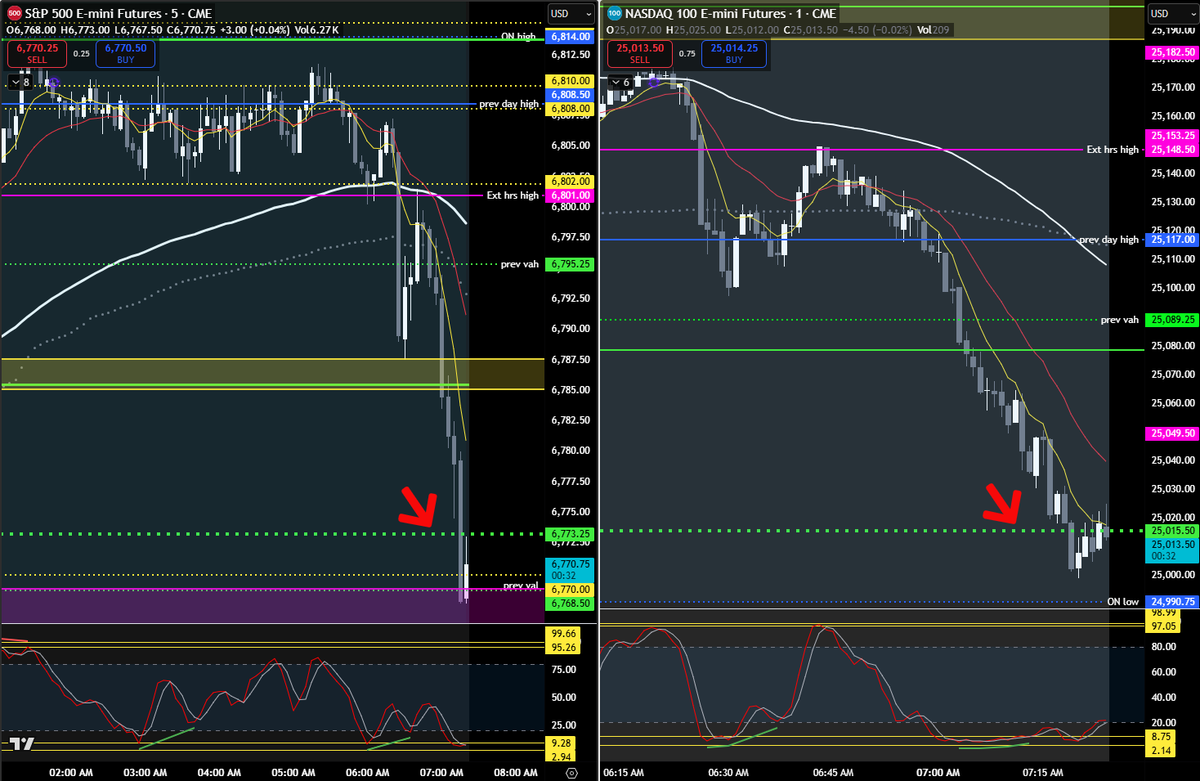Click the 6,810.00 yellow price label

pos(569,80)
